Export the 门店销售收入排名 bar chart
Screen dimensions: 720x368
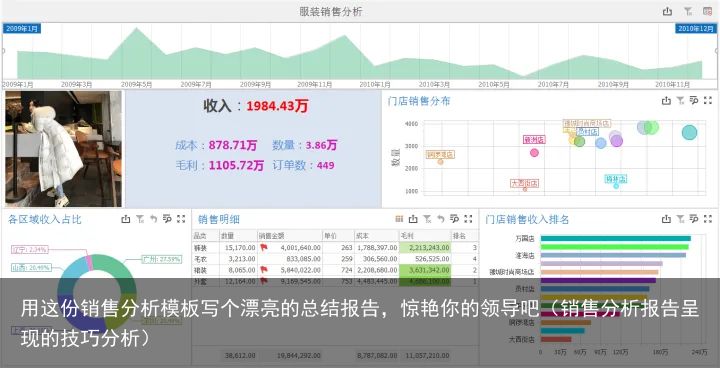click(x=666, y=219)
